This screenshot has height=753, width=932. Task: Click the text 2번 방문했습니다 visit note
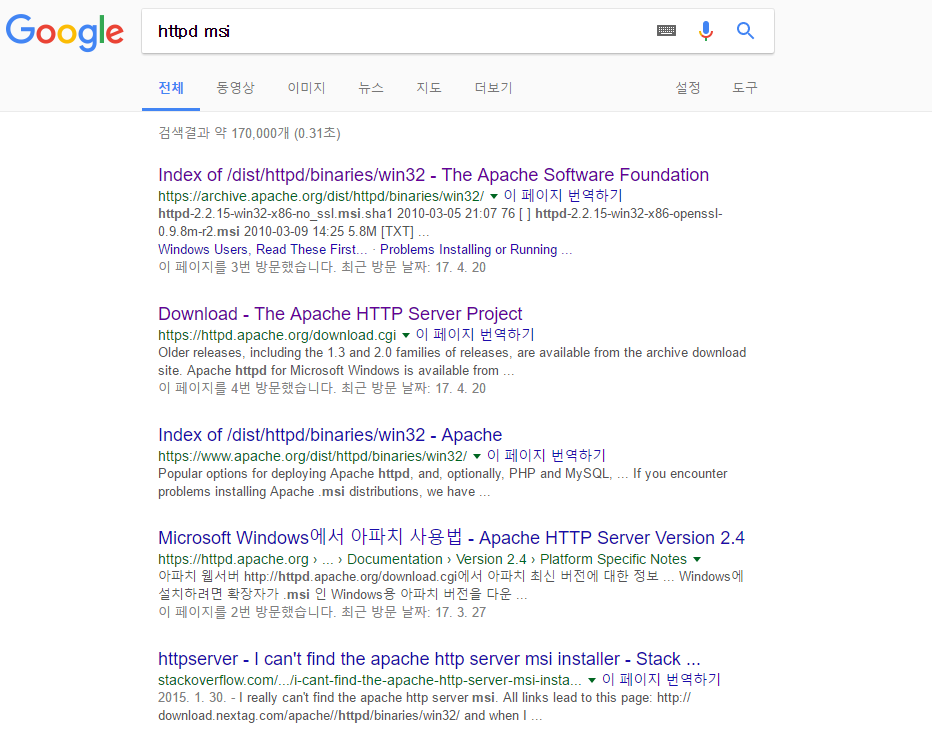tap(322, 612)
